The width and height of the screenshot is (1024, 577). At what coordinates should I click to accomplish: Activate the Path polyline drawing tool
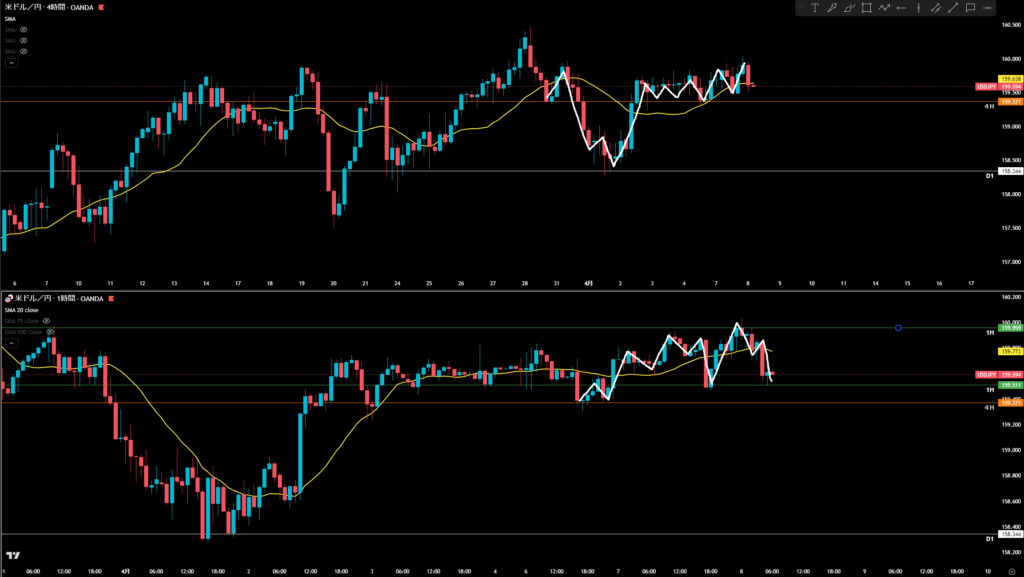(x=884, y=9)
